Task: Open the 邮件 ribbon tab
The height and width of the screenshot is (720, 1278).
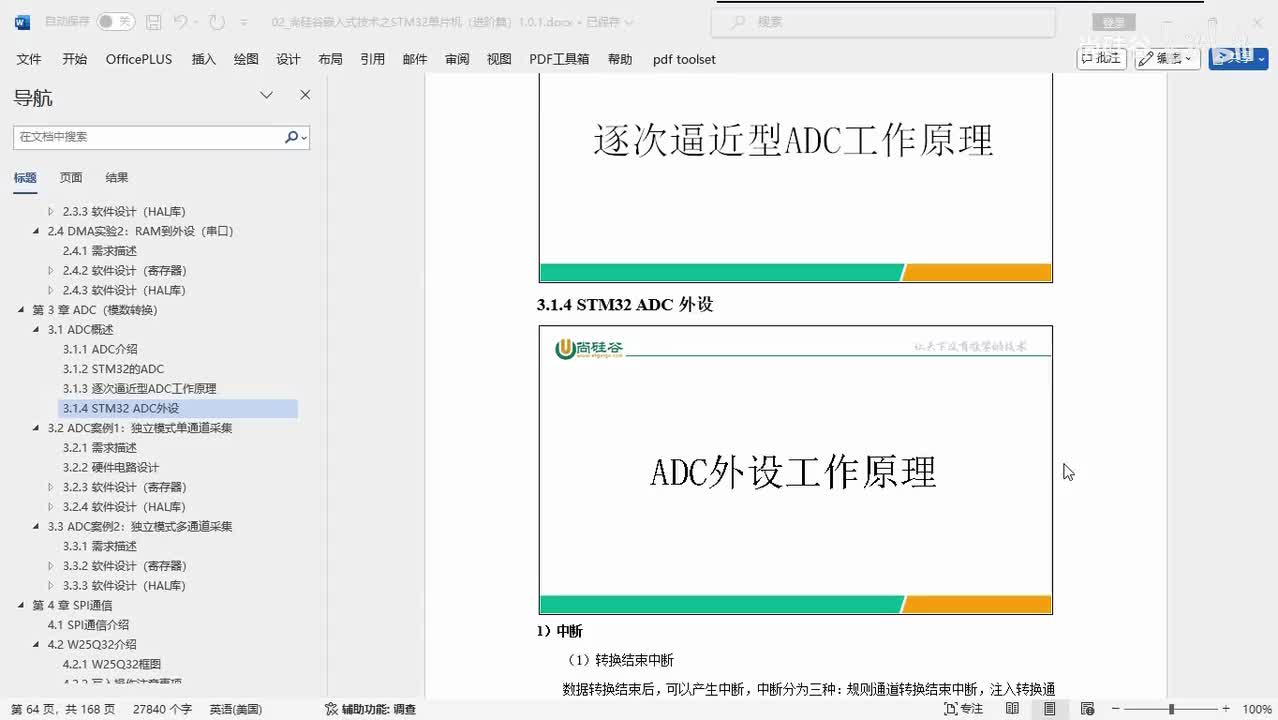Action: (415, 59)
